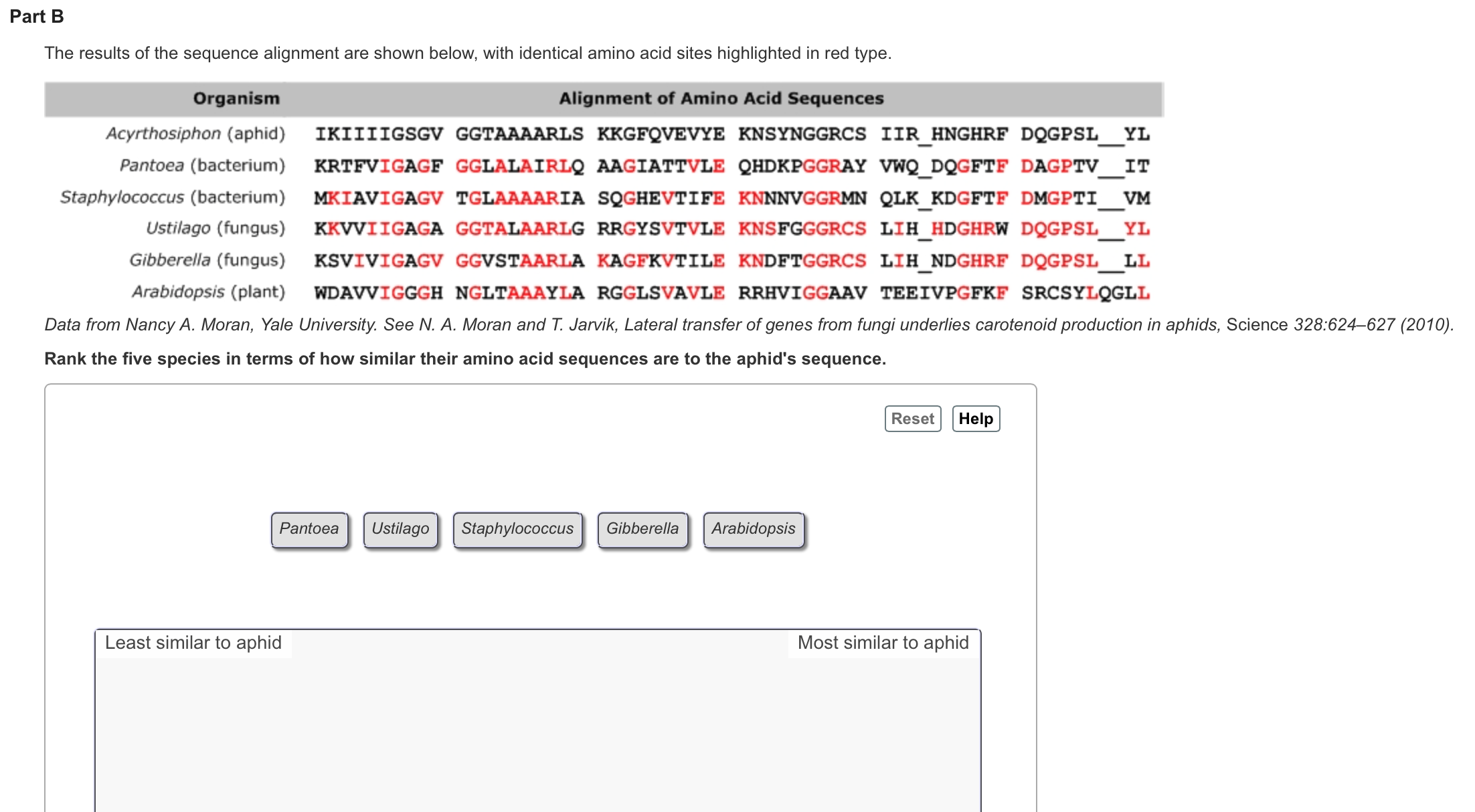The height and width of the screenshot is (812, 1475).
Task: Select the Ustilago tile
Action: pyautogui.click(x=400, y=529)
